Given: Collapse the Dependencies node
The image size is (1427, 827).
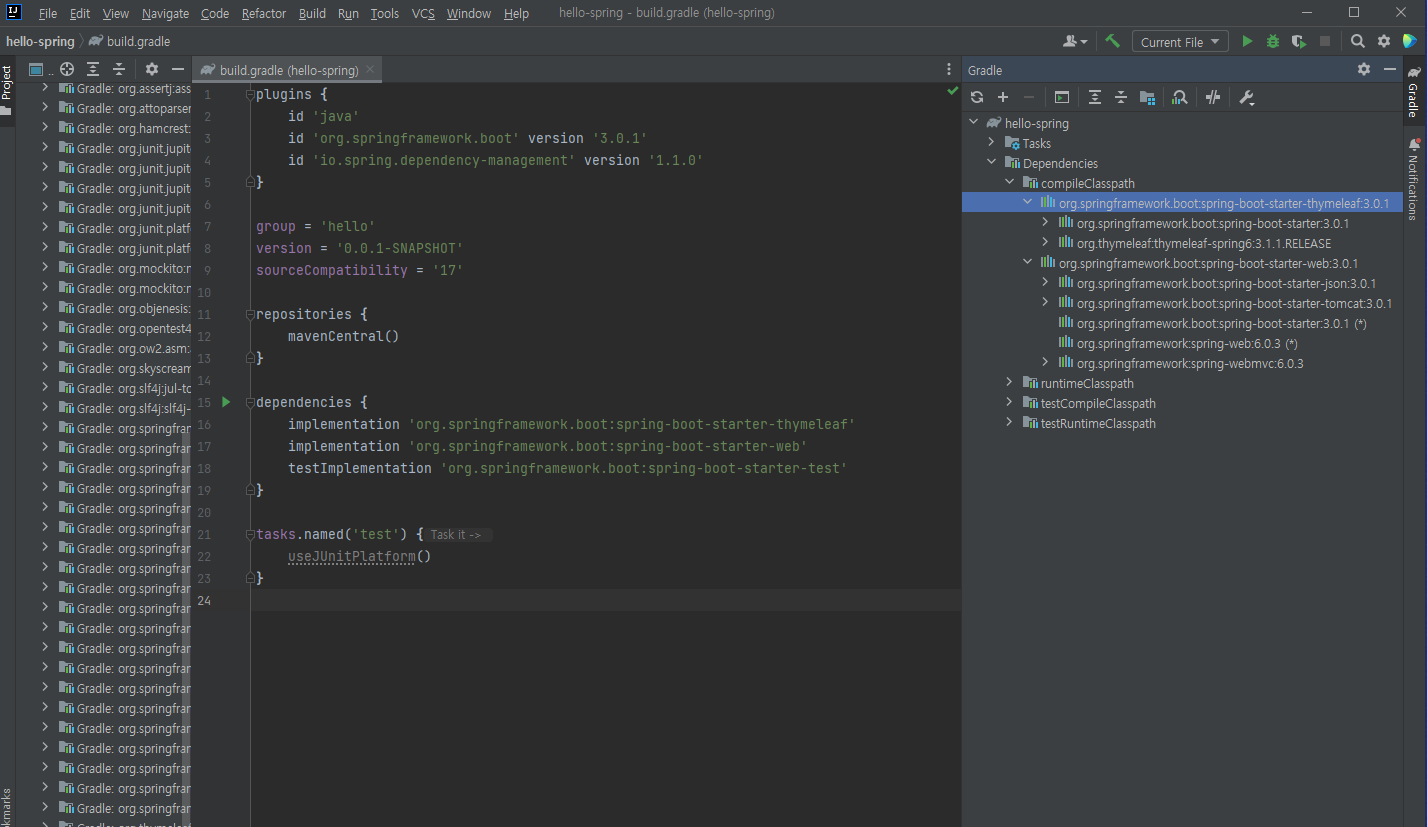Looking at the screenshot, I should point(993,163).
